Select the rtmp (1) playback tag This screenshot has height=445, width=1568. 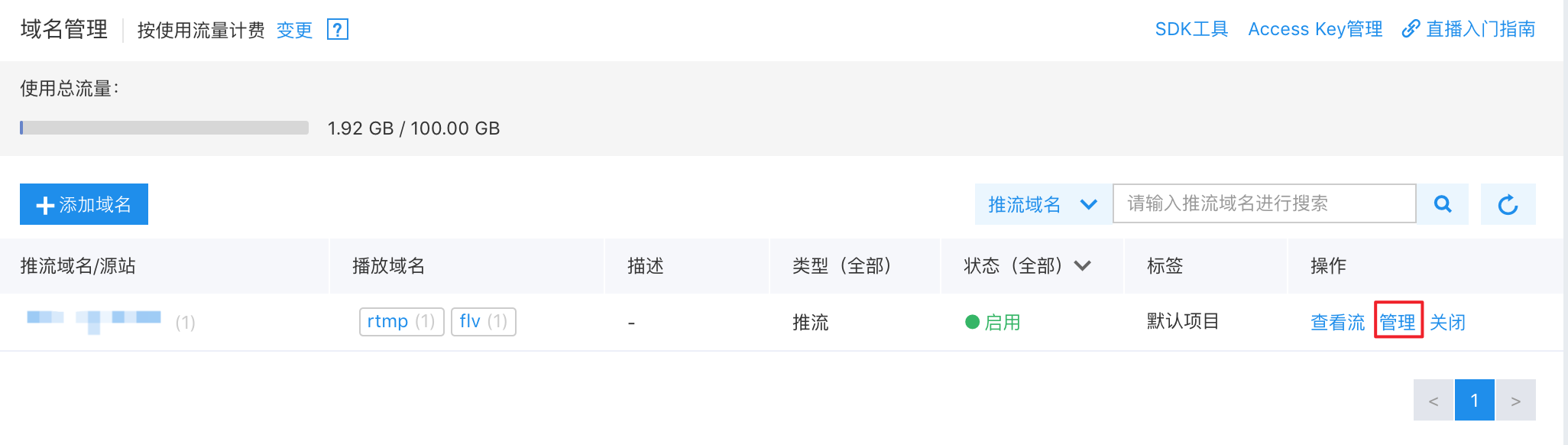click(401, 321)
